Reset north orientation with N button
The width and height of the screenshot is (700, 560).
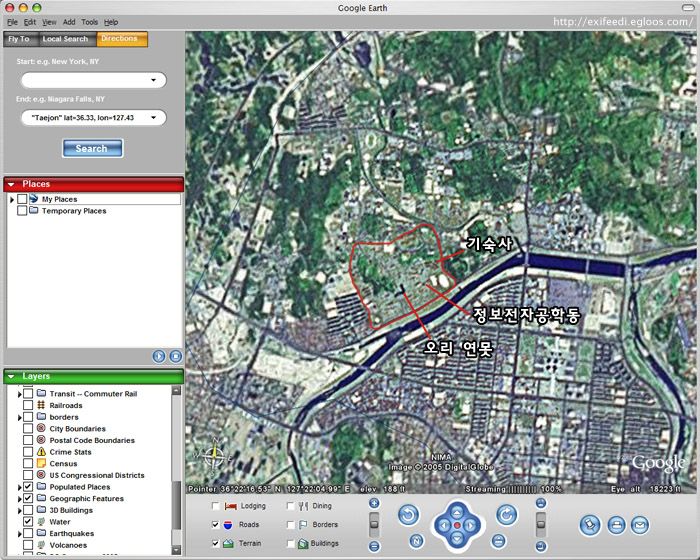point(416,541)
